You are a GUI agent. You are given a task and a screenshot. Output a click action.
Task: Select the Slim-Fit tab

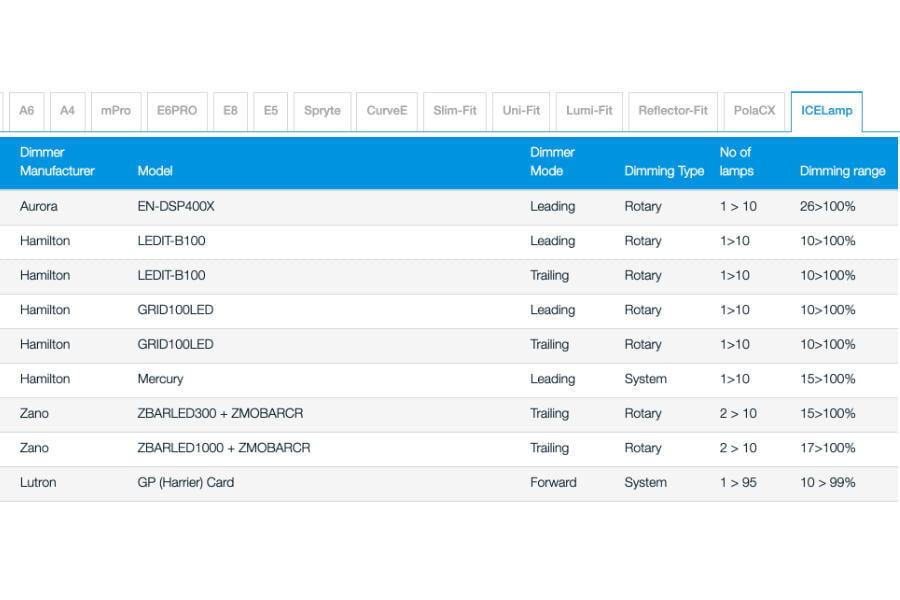pyautogui.click(x=455, y=111)
